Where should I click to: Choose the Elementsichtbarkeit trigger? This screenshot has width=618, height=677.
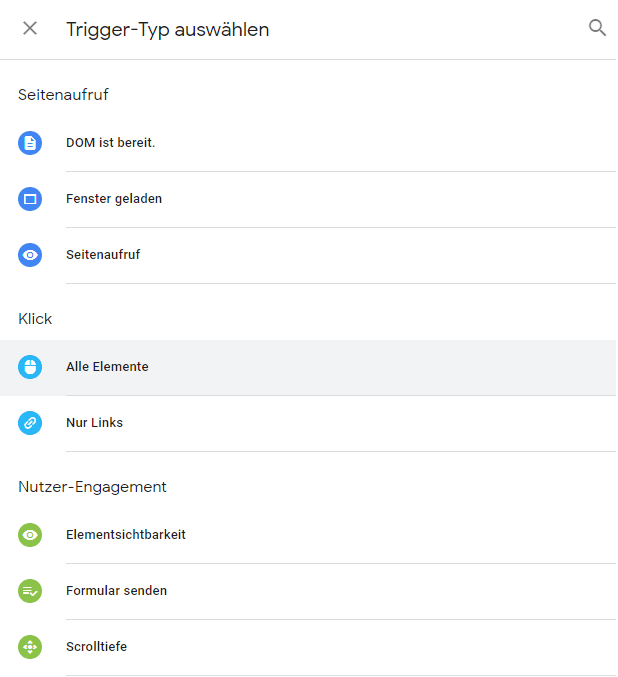coord(126,535)
